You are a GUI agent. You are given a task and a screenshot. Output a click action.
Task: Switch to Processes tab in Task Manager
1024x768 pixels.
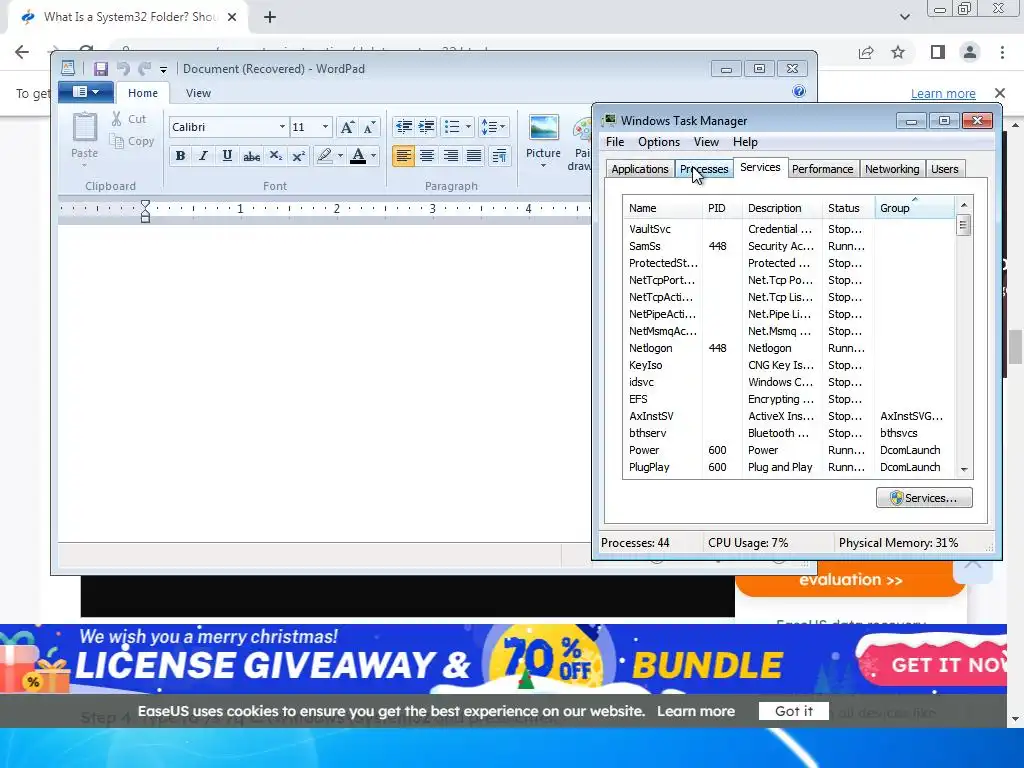tap(703, 169)
